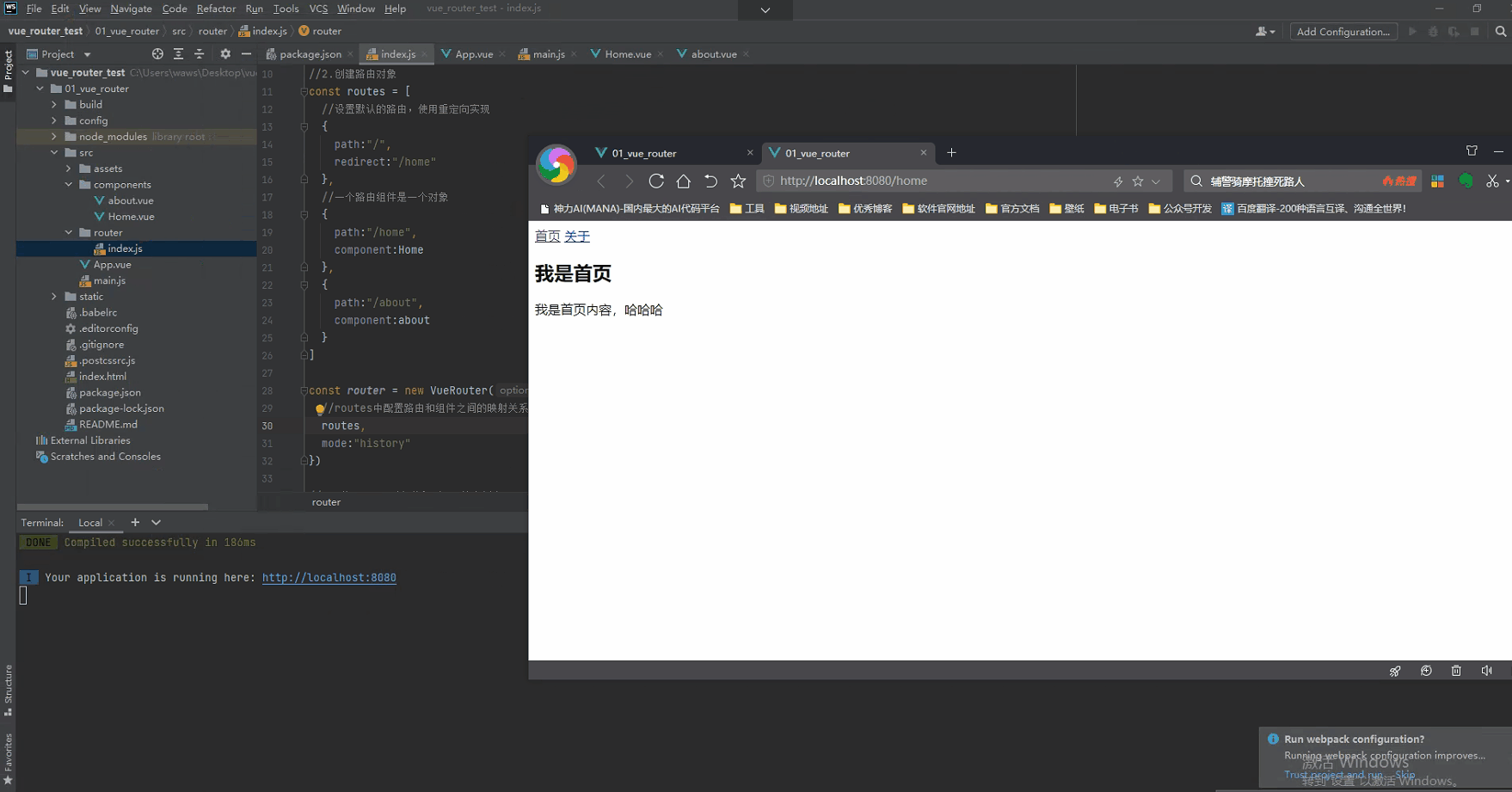Click the trash icon in browser status bar
Image resolution: width=1512 pixels, height=792 pixels.
1456,671
